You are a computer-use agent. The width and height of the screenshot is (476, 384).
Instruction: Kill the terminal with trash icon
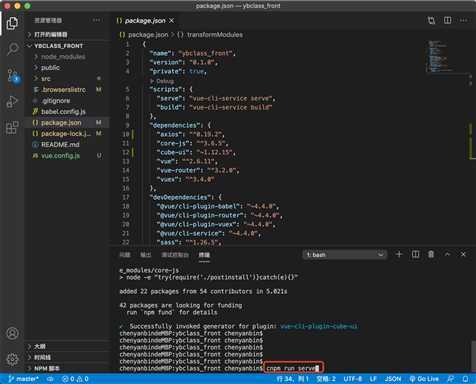431,254
